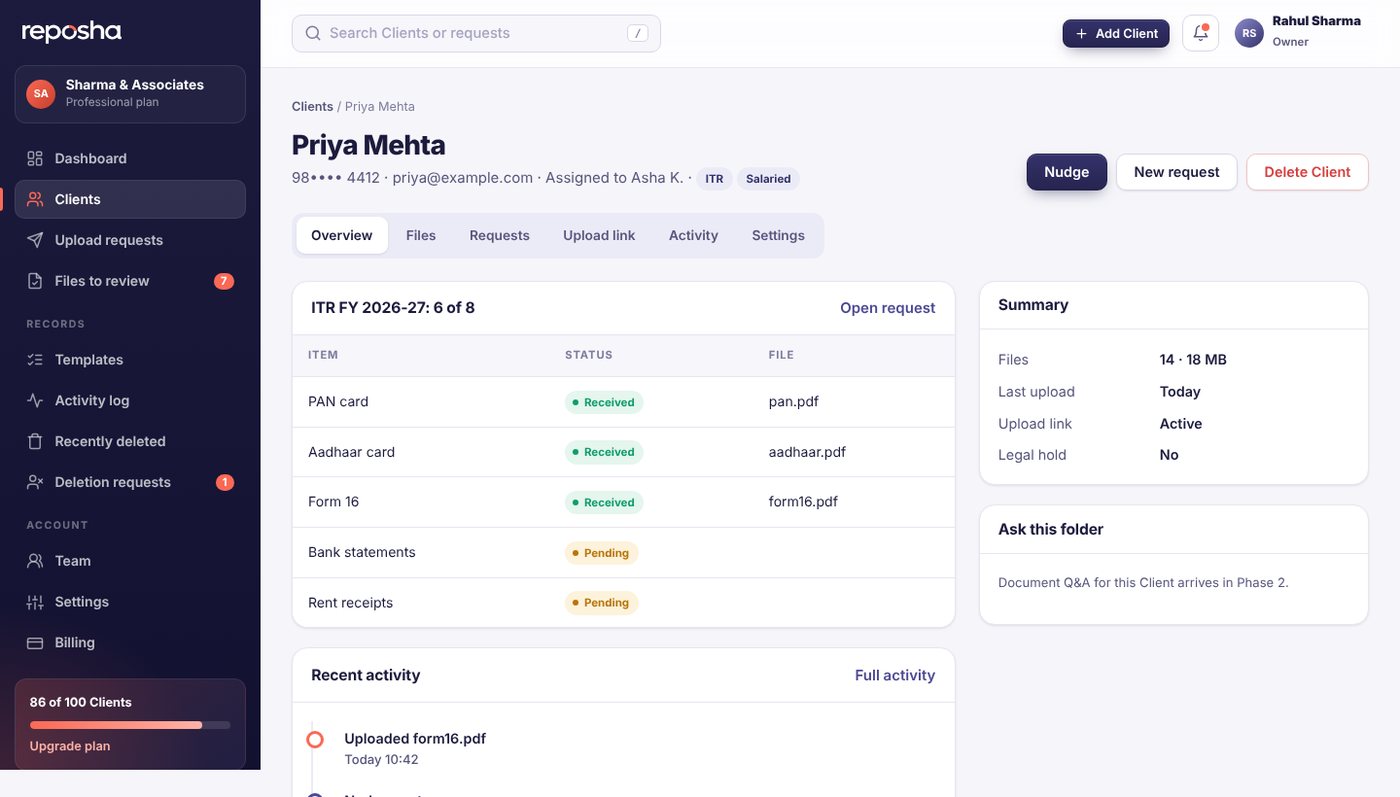Click the aadhaar.pdf file name
Screen dimensions: 1400x797
point(807,452)
